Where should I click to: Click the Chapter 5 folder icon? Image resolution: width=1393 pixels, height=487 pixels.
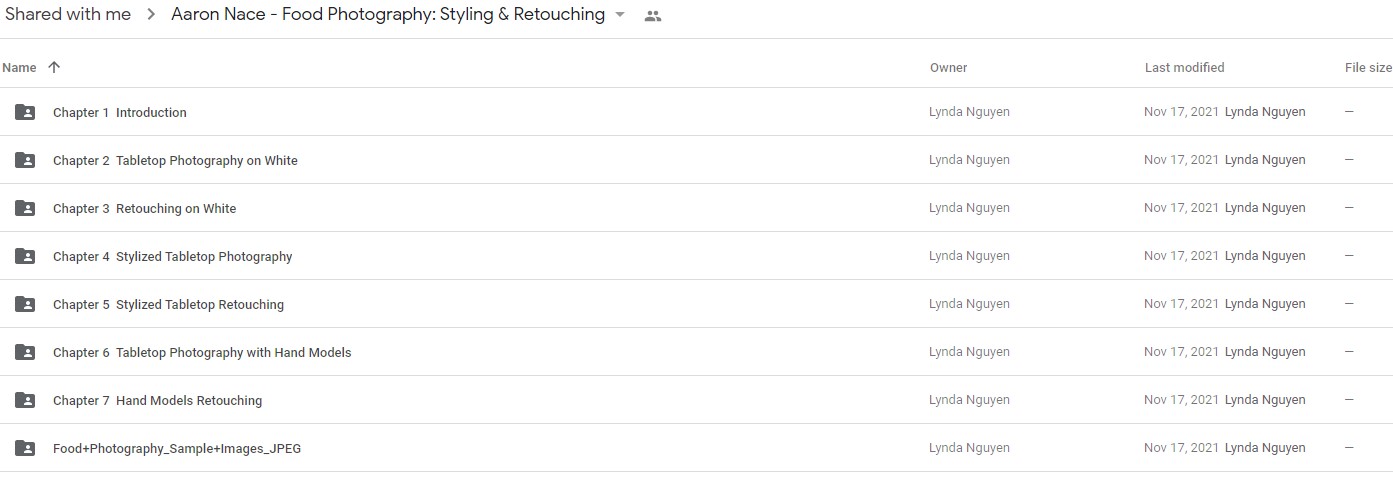click(x=25, y=304)
